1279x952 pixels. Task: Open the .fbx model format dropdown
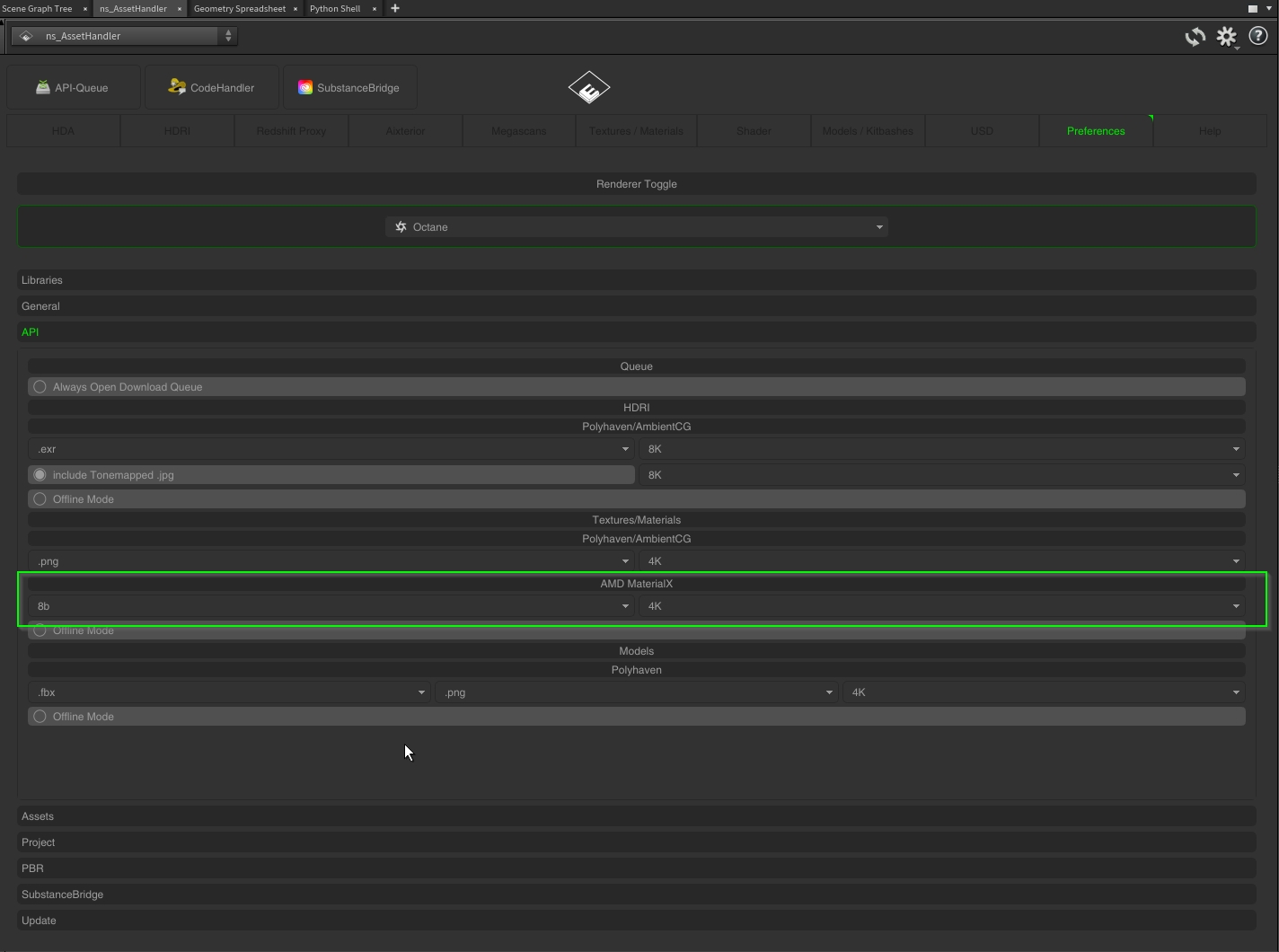coord(229,692)
